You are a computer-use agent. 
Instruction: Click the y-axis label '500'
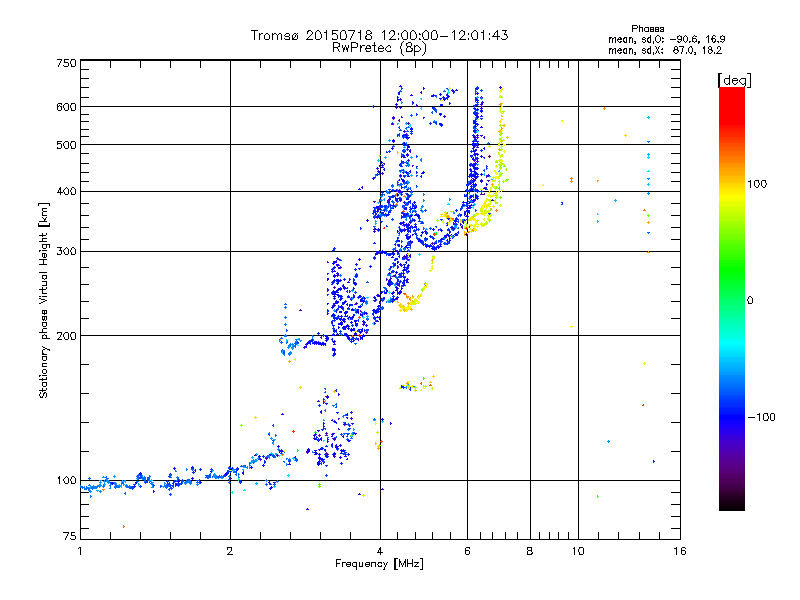coord(67,145)
